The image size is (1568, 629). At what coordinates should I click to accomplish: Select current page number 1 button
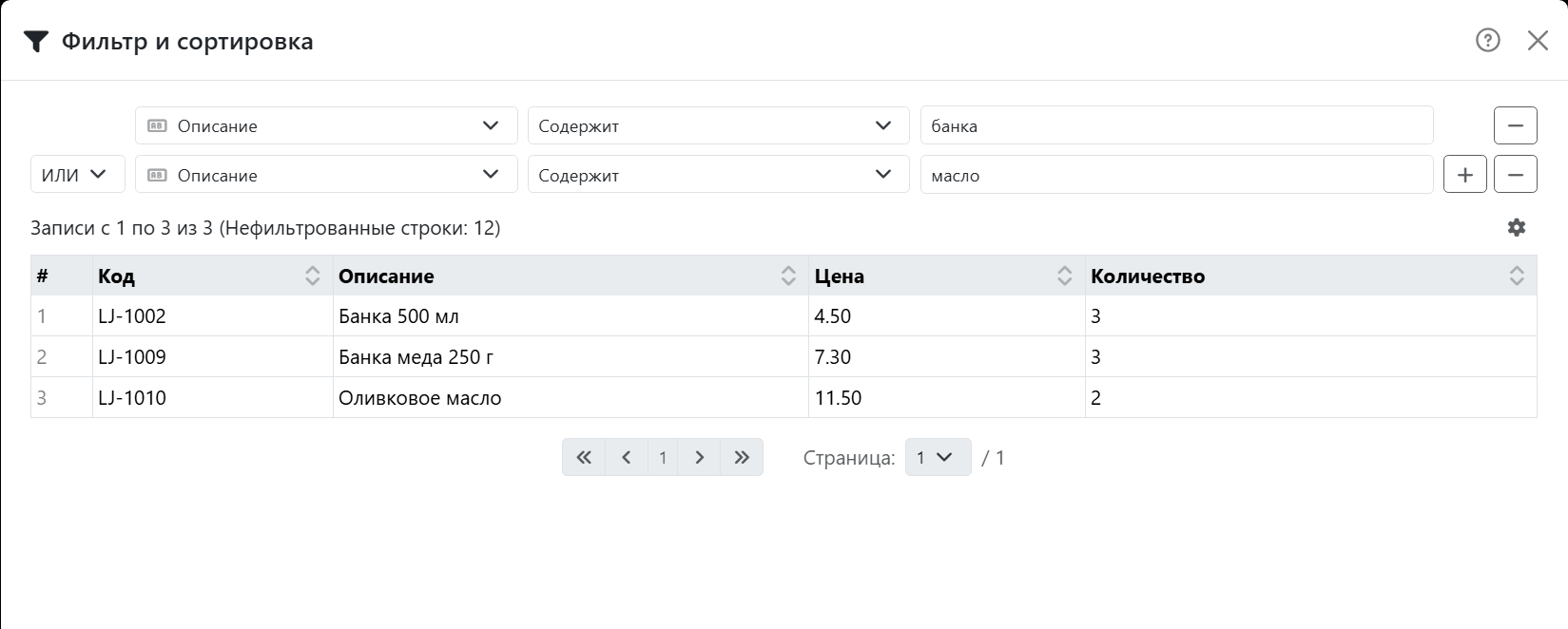coord(663,457)
